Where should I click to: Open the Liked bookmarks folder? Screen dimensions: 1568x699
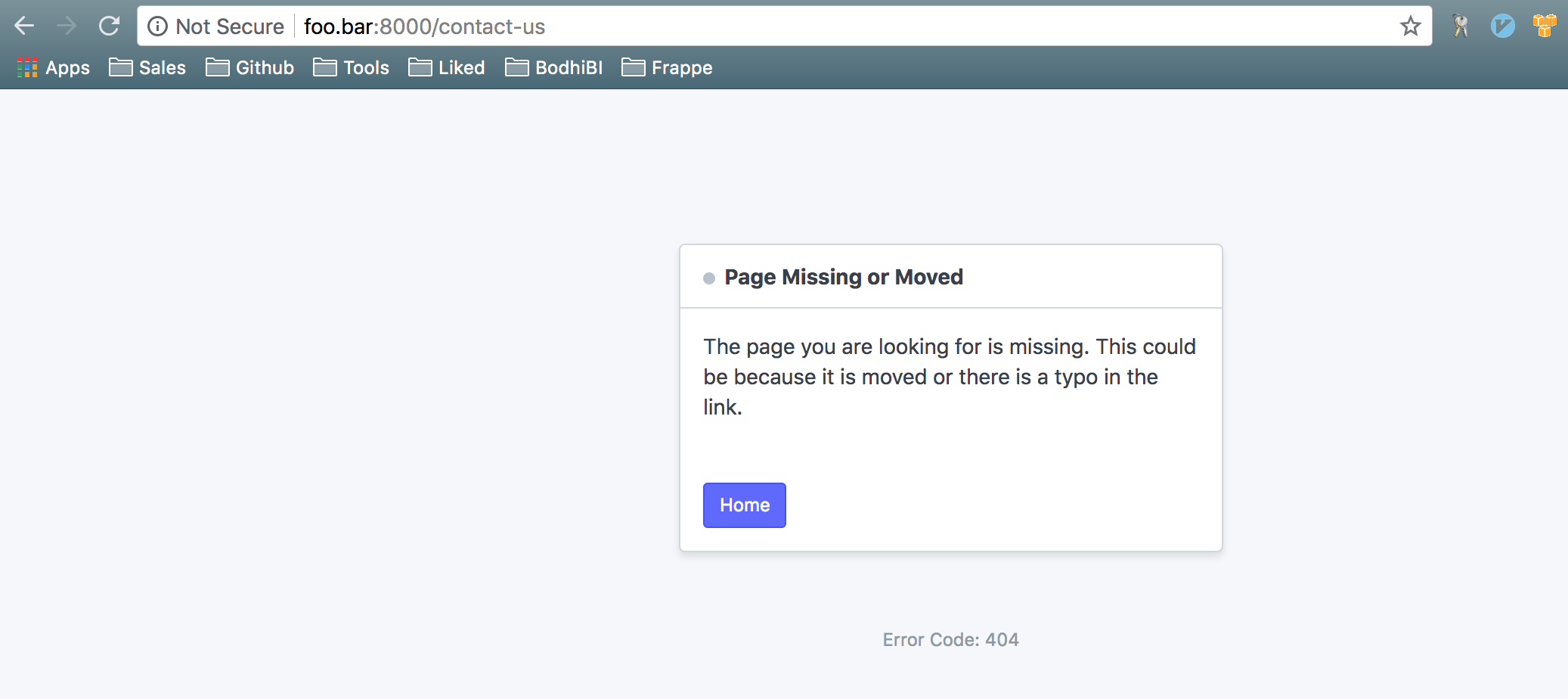click(447, 68)
